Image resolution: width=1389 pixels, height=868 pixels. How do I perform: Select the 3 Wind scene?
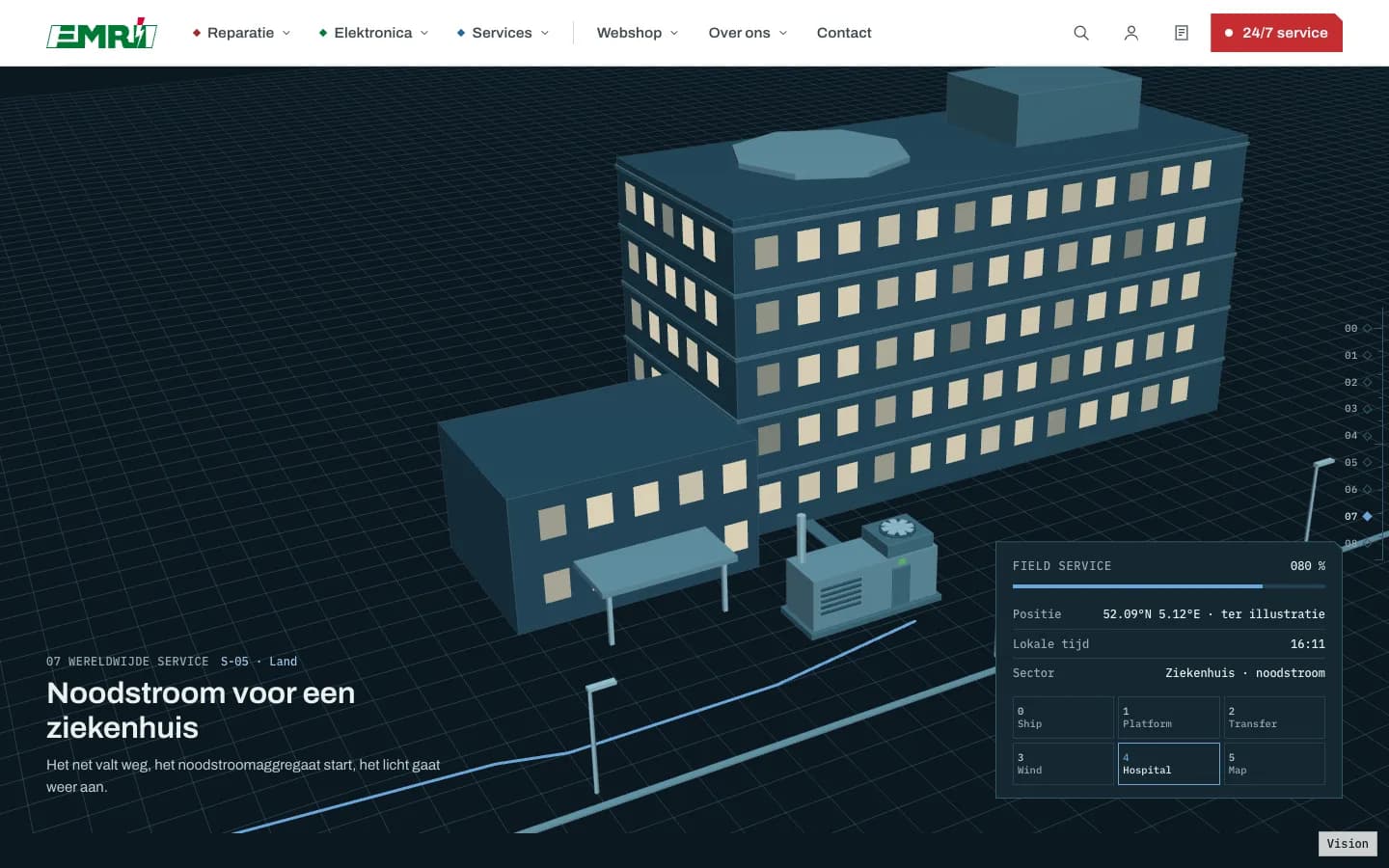click(1063, 764)
